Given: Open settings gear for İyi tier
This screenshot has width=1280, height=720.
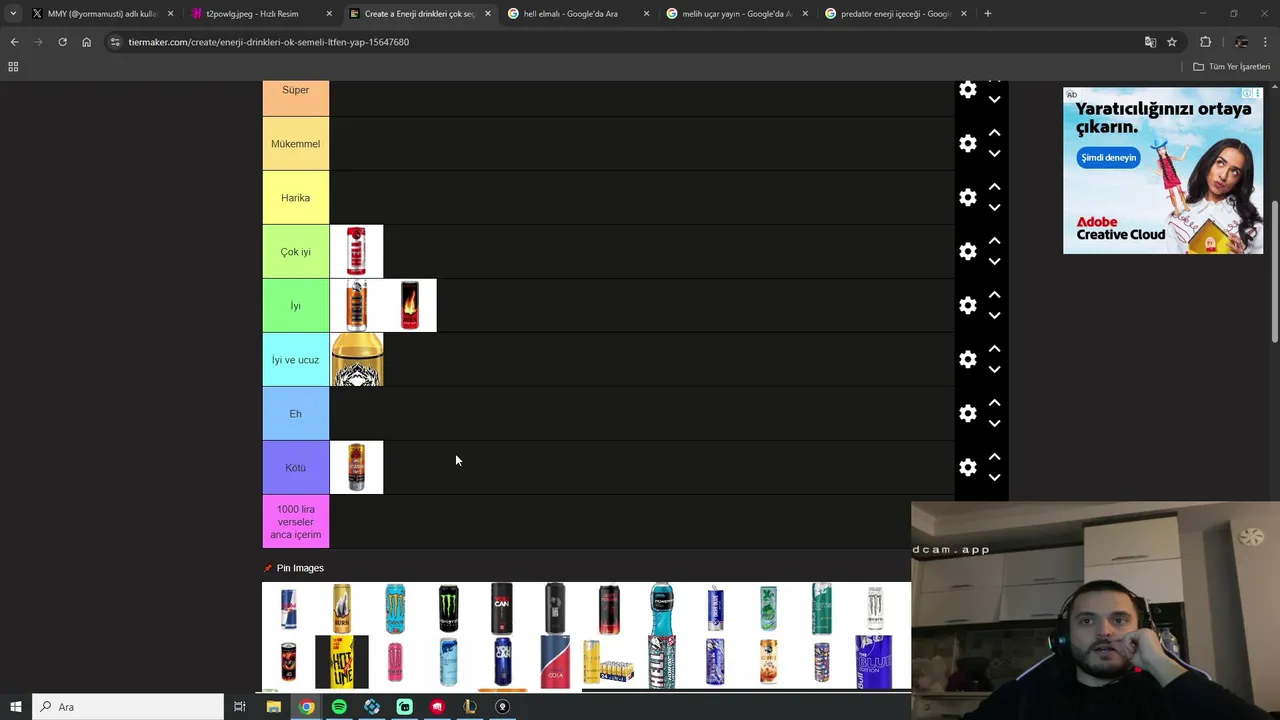Looking at the screenshot, I should (x=968, y=306).
